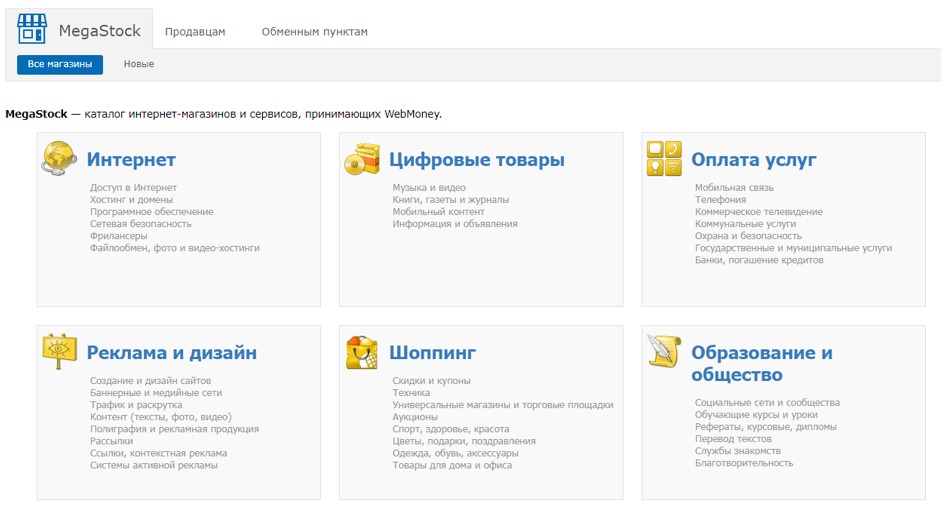Image resolution: width=948 pixels, height=505 pixels.
Task: Open Информация и объявления link
Action: coord(455,224)
